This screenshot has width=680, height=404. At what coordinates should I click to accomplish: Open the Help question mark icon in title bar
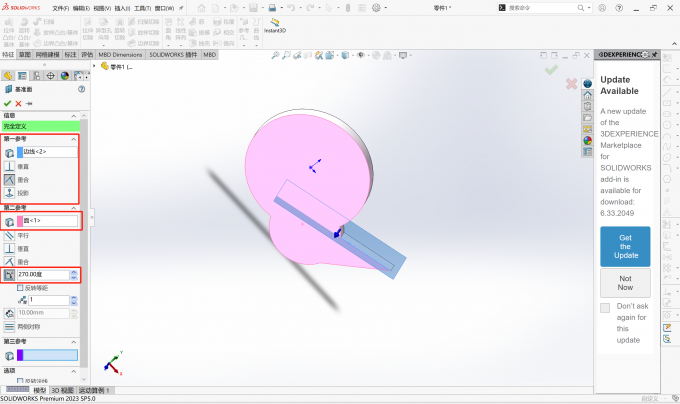(619, 8)
